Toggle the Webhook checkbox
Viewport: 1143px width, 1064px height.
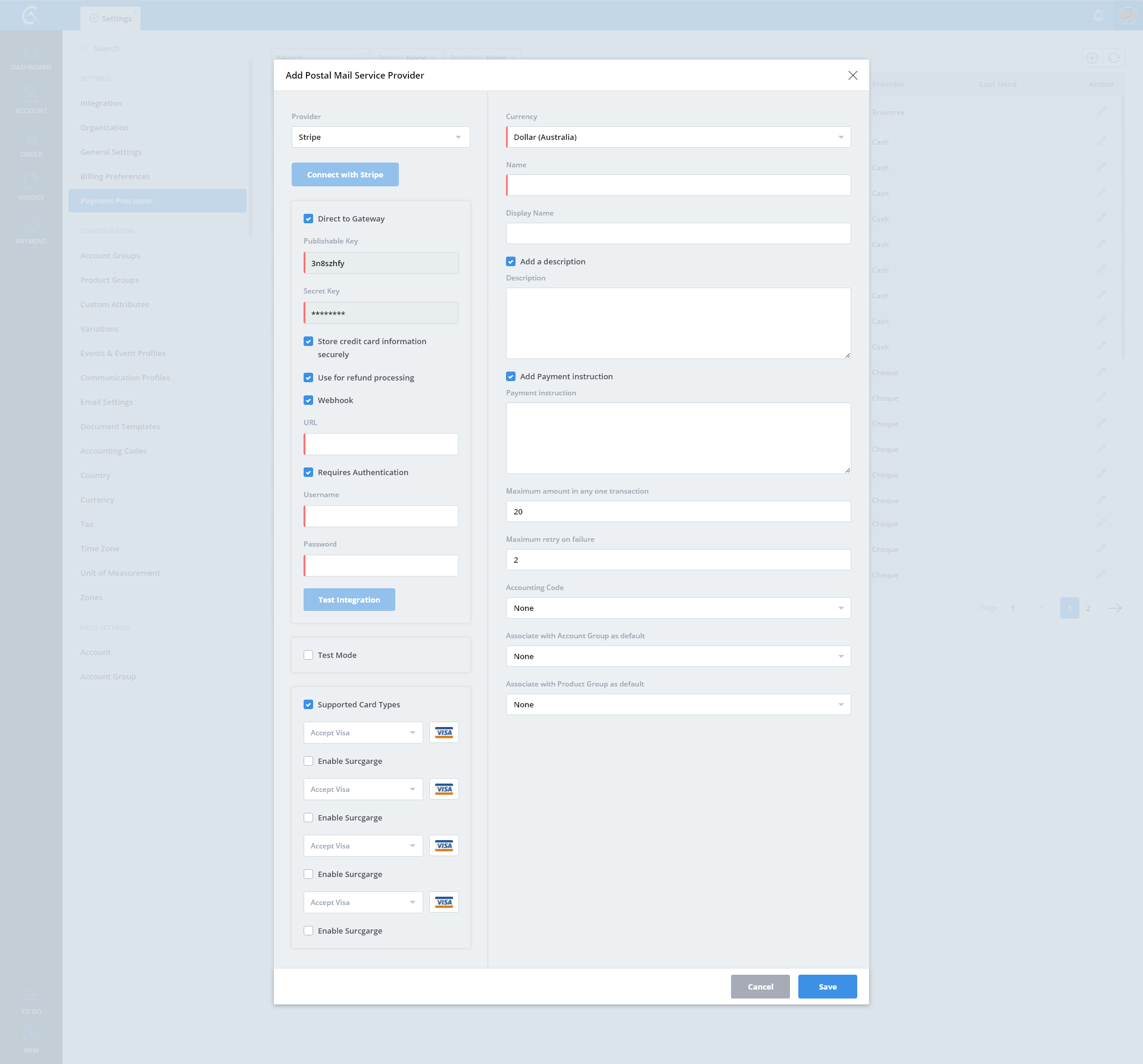tap(308, 400)
